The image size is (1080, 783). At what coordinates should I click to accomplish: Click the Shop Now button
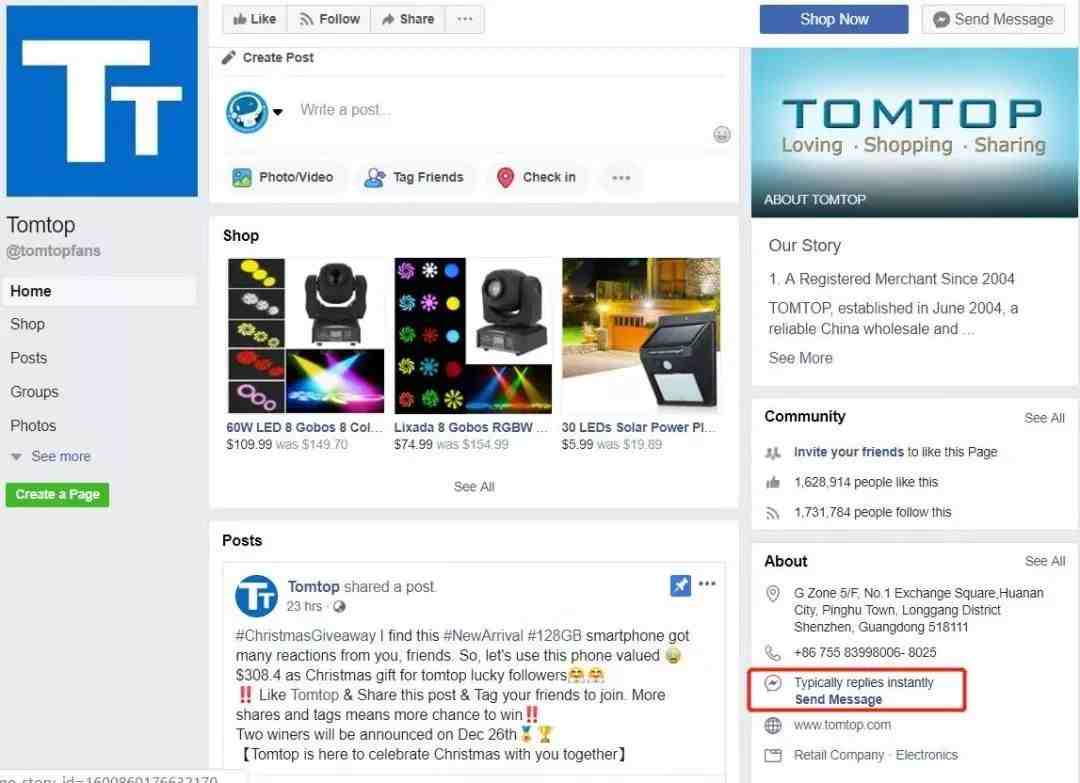tap(833, 19)
